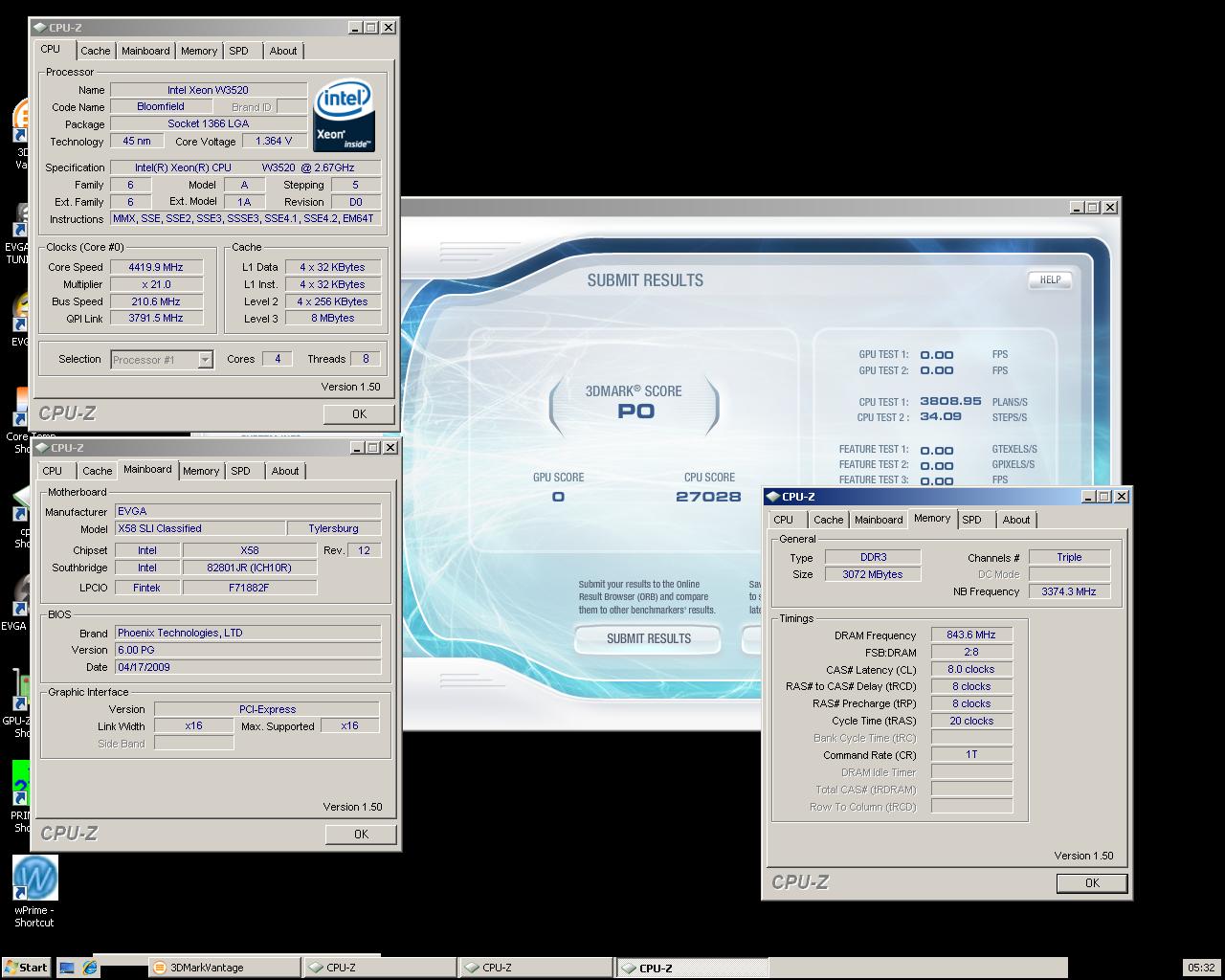
Task: Click the Show Desktop quick launch icon
Action: click(x=67, y=968)
